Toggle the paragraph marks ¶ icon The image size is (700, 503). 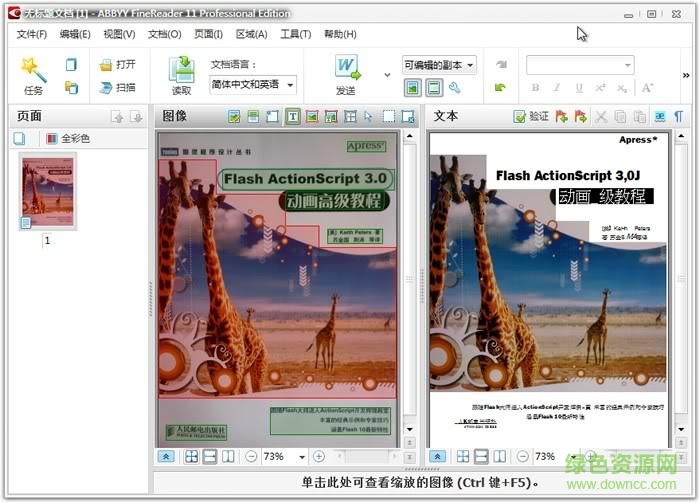click(679, 116)
